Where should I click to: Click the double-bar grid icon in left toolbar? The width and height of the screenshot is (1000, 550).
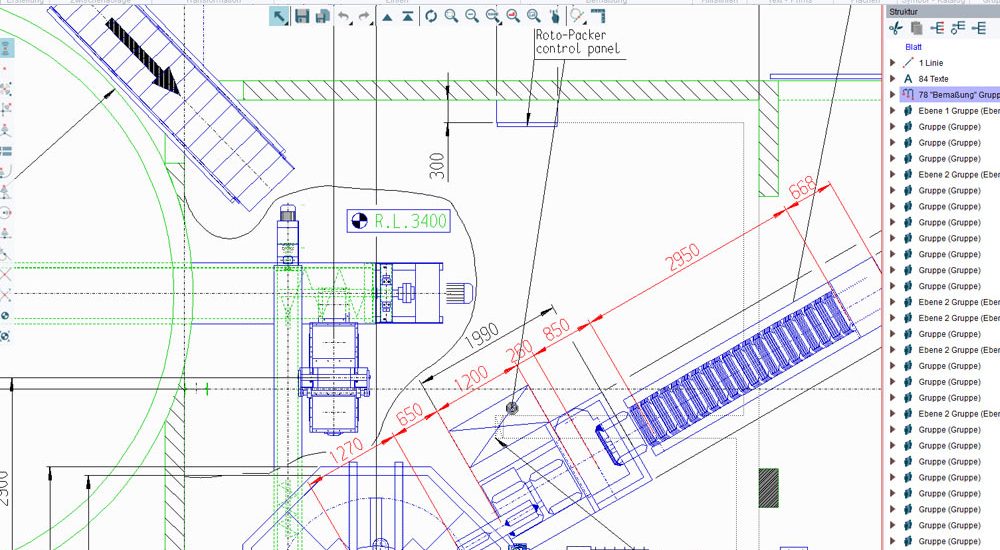coord(6,151)
